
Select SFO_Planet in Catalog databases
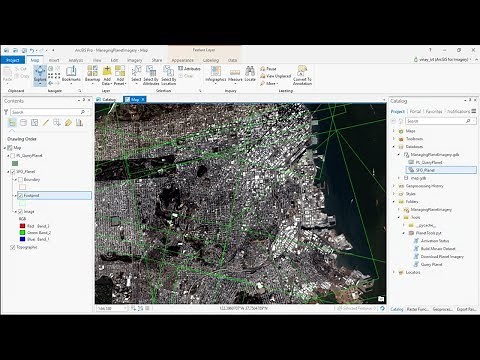coord(441,170)
